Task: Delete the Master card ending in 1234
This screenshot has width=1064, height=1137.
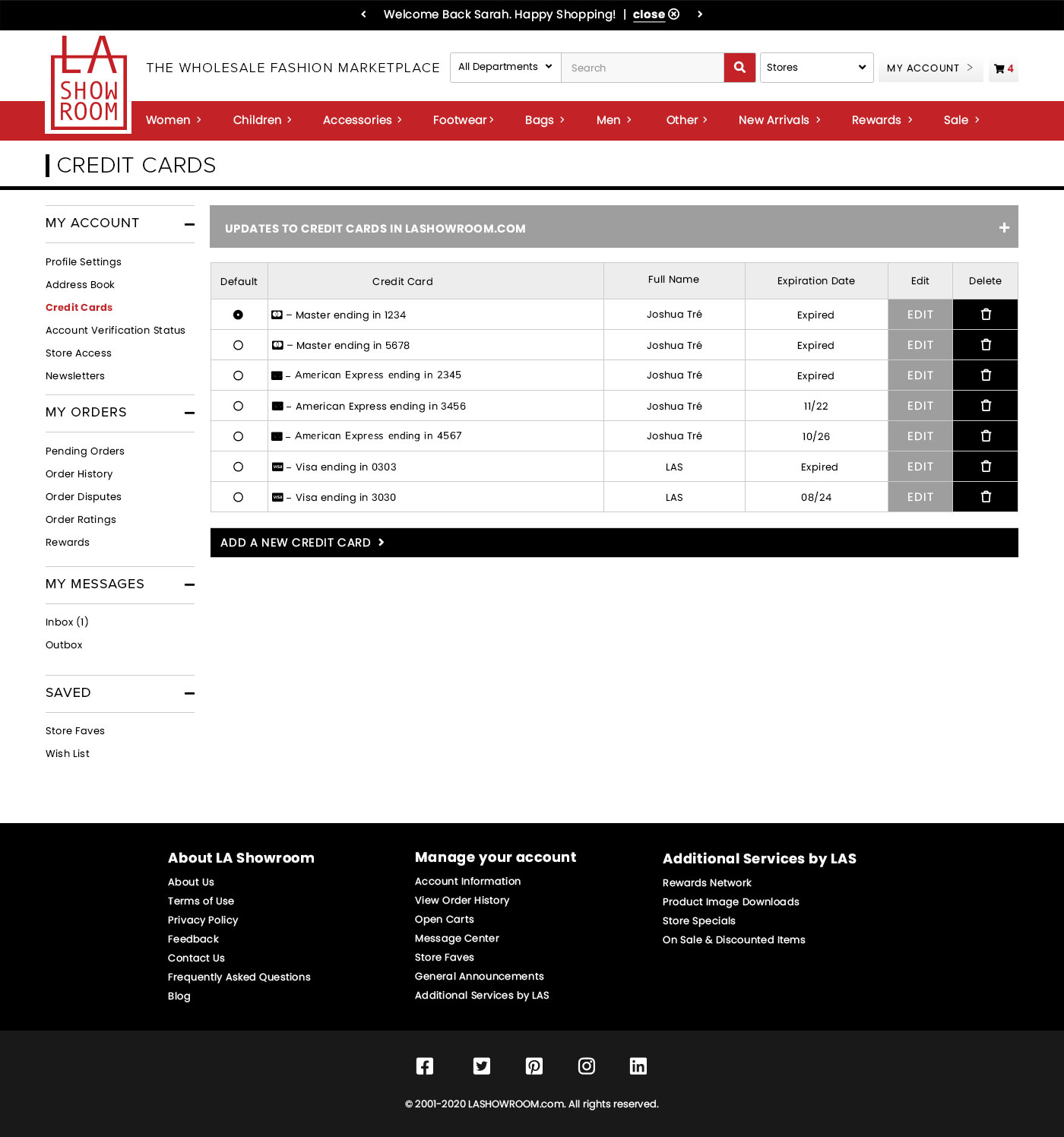Action: click(985, 315)
